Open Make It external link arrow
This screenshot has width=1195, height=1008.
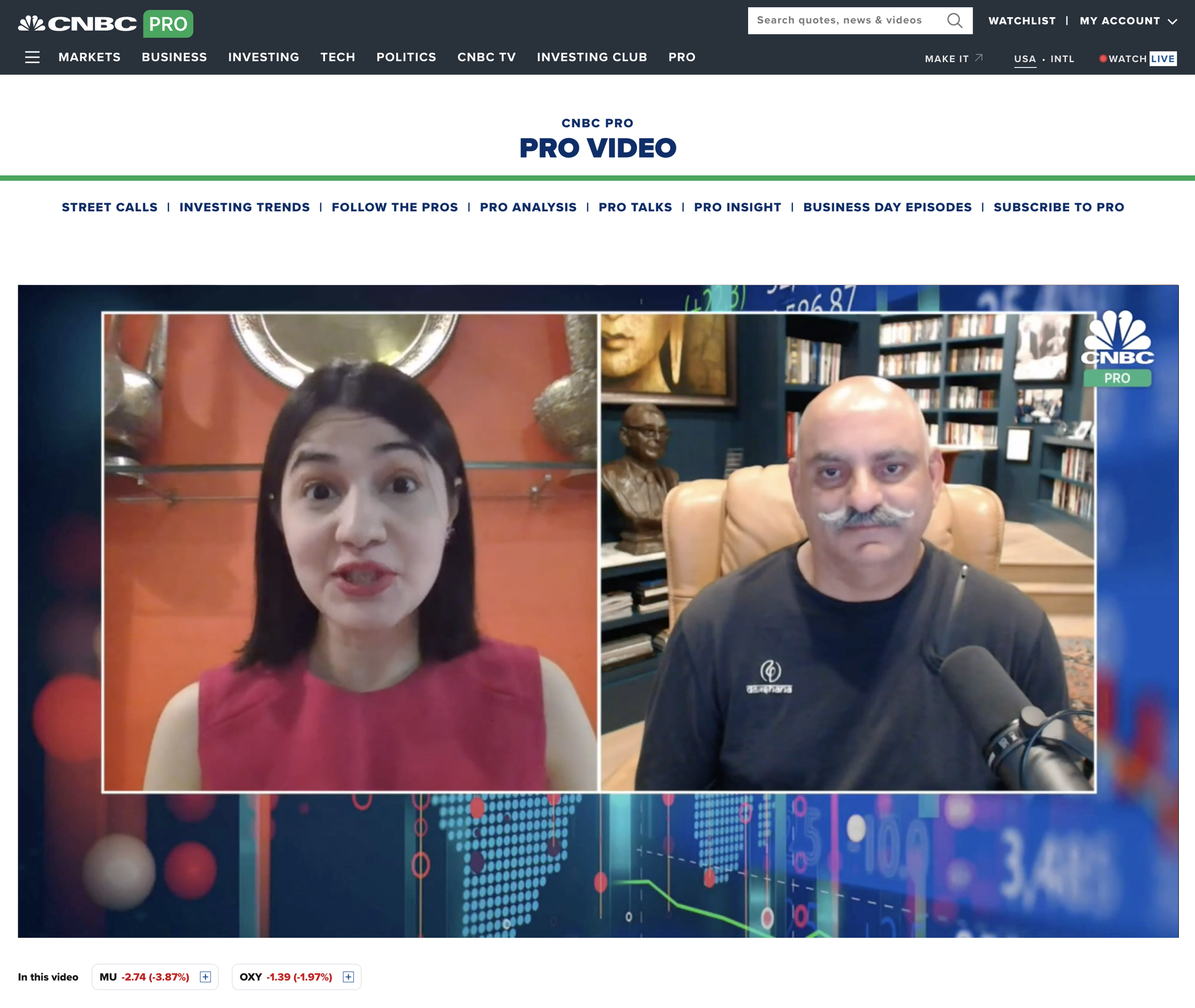click(x=978, y=58)
